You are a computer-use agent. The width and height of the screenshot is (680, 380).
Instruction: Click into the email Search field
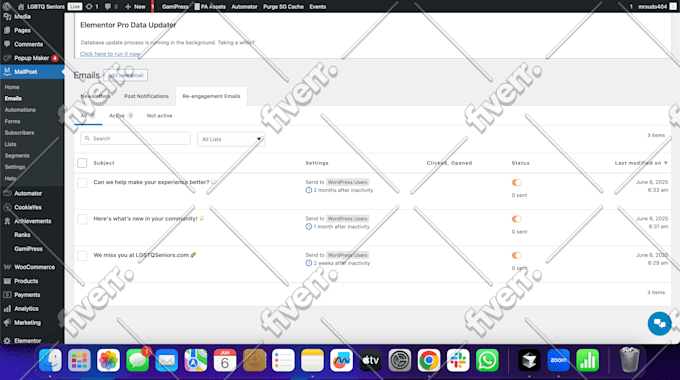135,138
